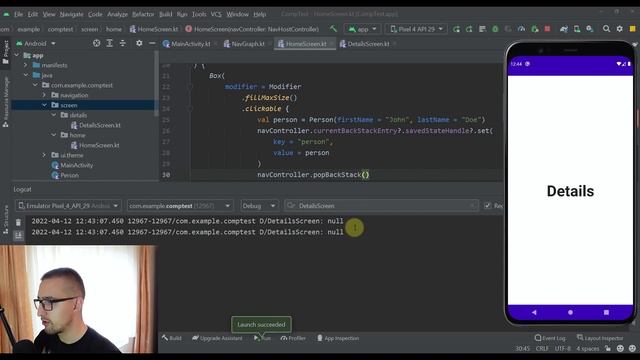Hide the Project panel with minus icon
This screenshot has width=640, height=360.
point(152,43)
